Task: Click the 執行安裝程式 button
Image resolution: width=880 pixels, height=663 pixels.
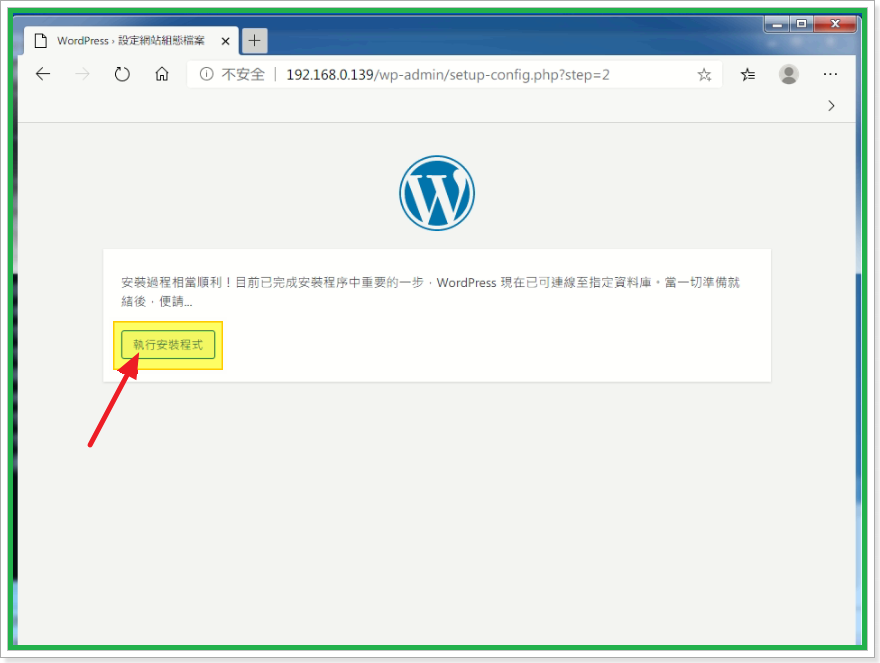Action: [168, 345]
